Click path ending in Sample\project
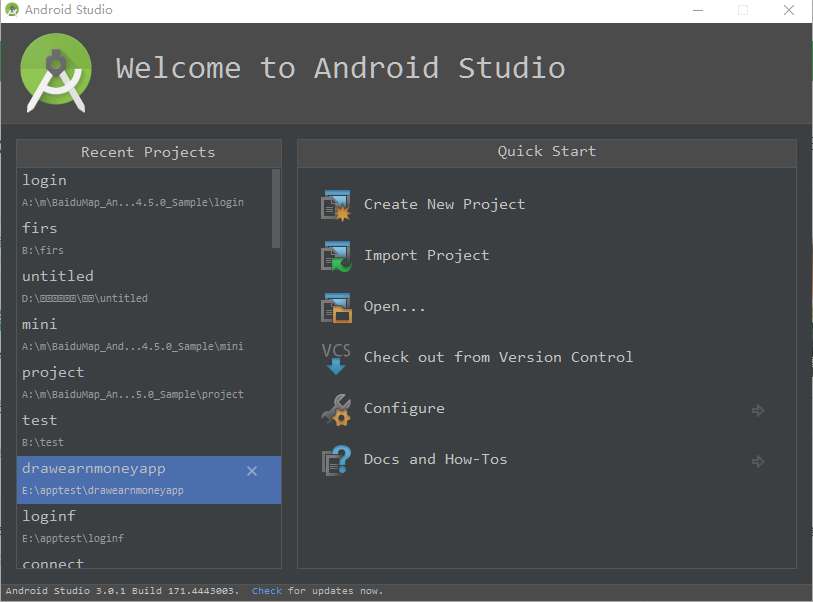The image size is (813, 602). point(132,395)
